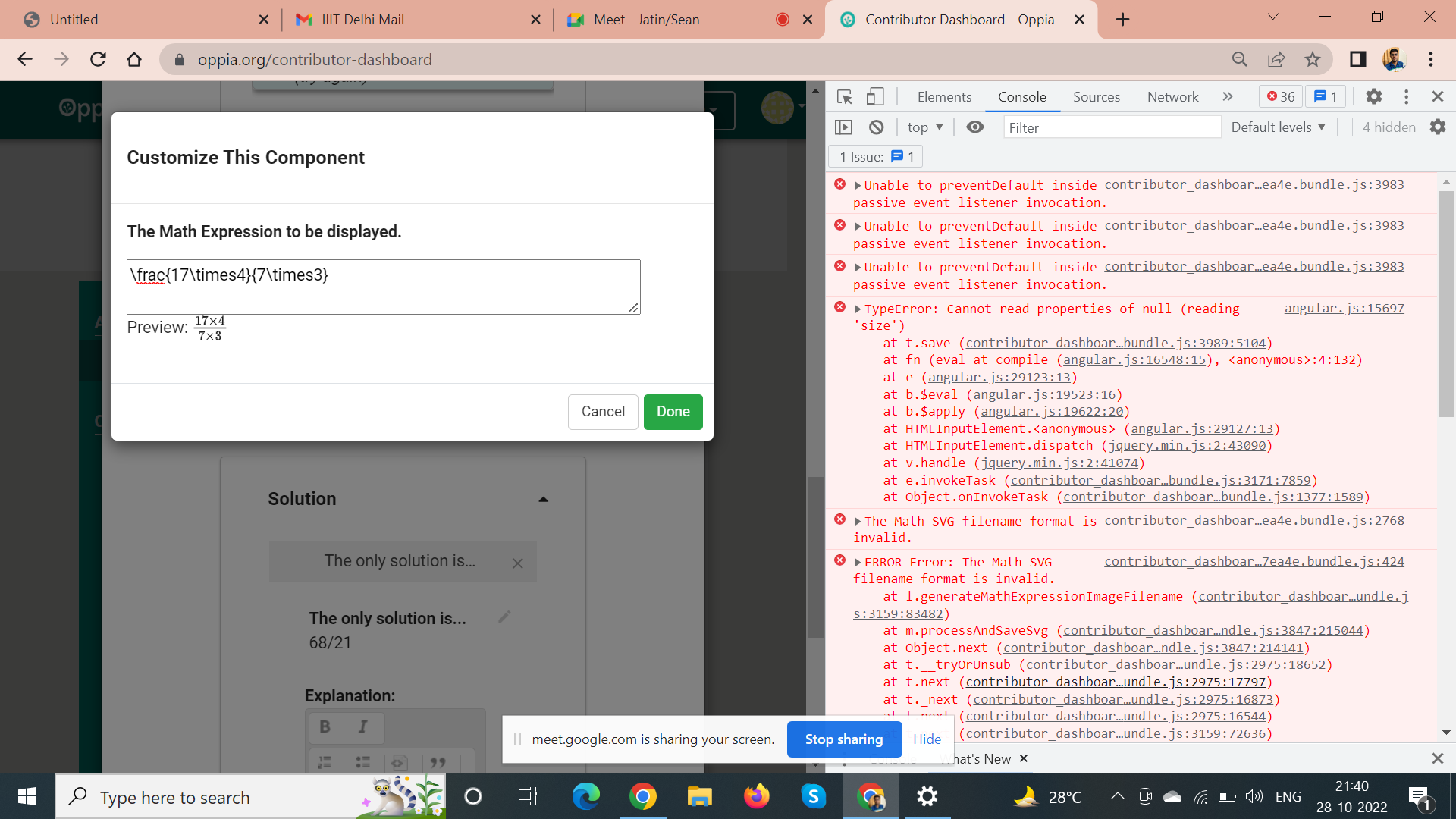Apply bulleted list formatting in the editor

pos(363,764)
